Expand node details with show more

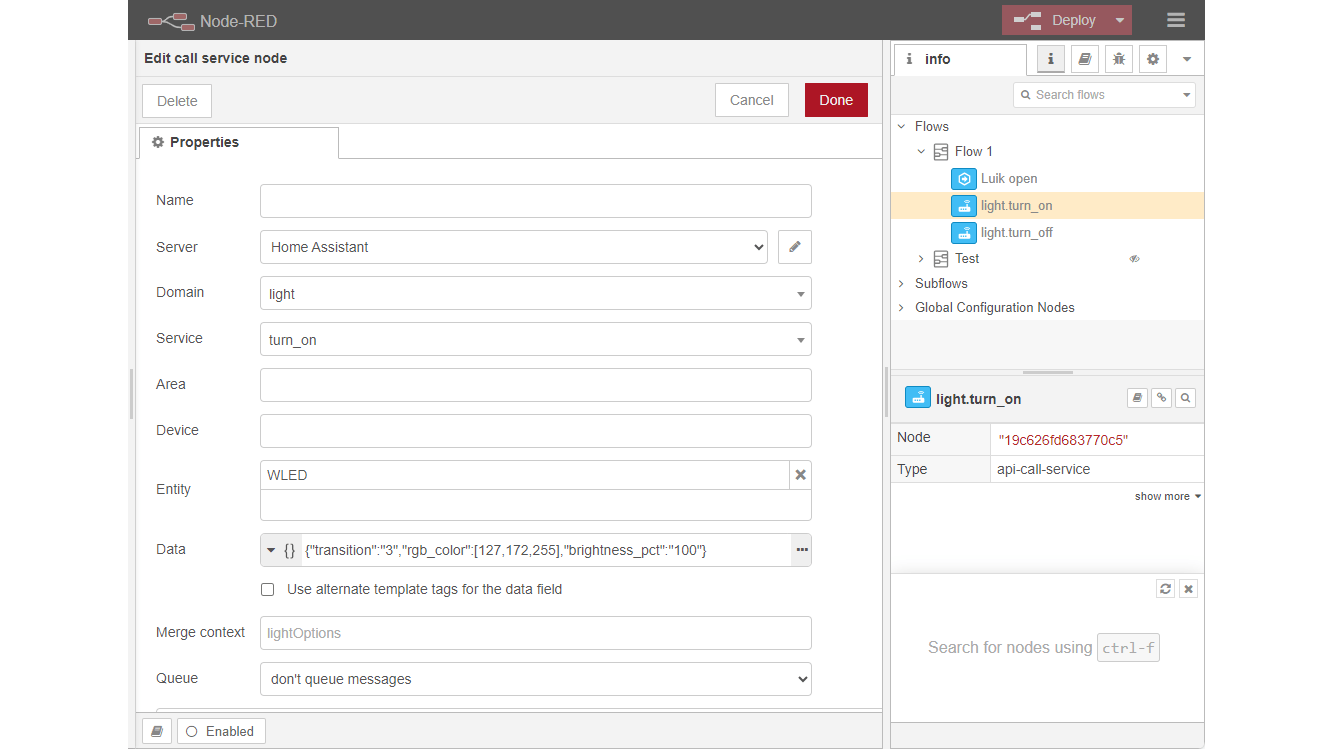tap(1168, 496)
